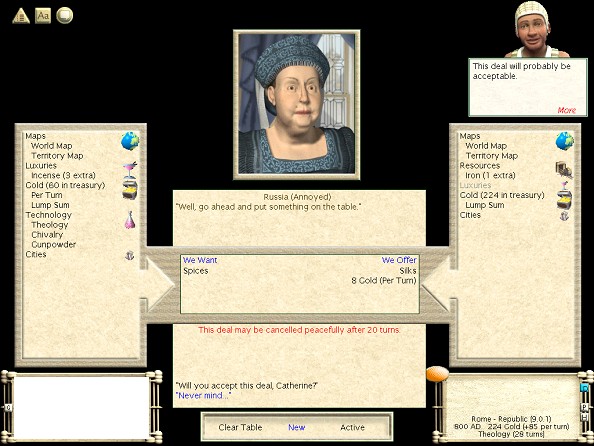Expand Russia's Technology category
This screenshot has height=446, width=594.
click(x=48, y=215)
